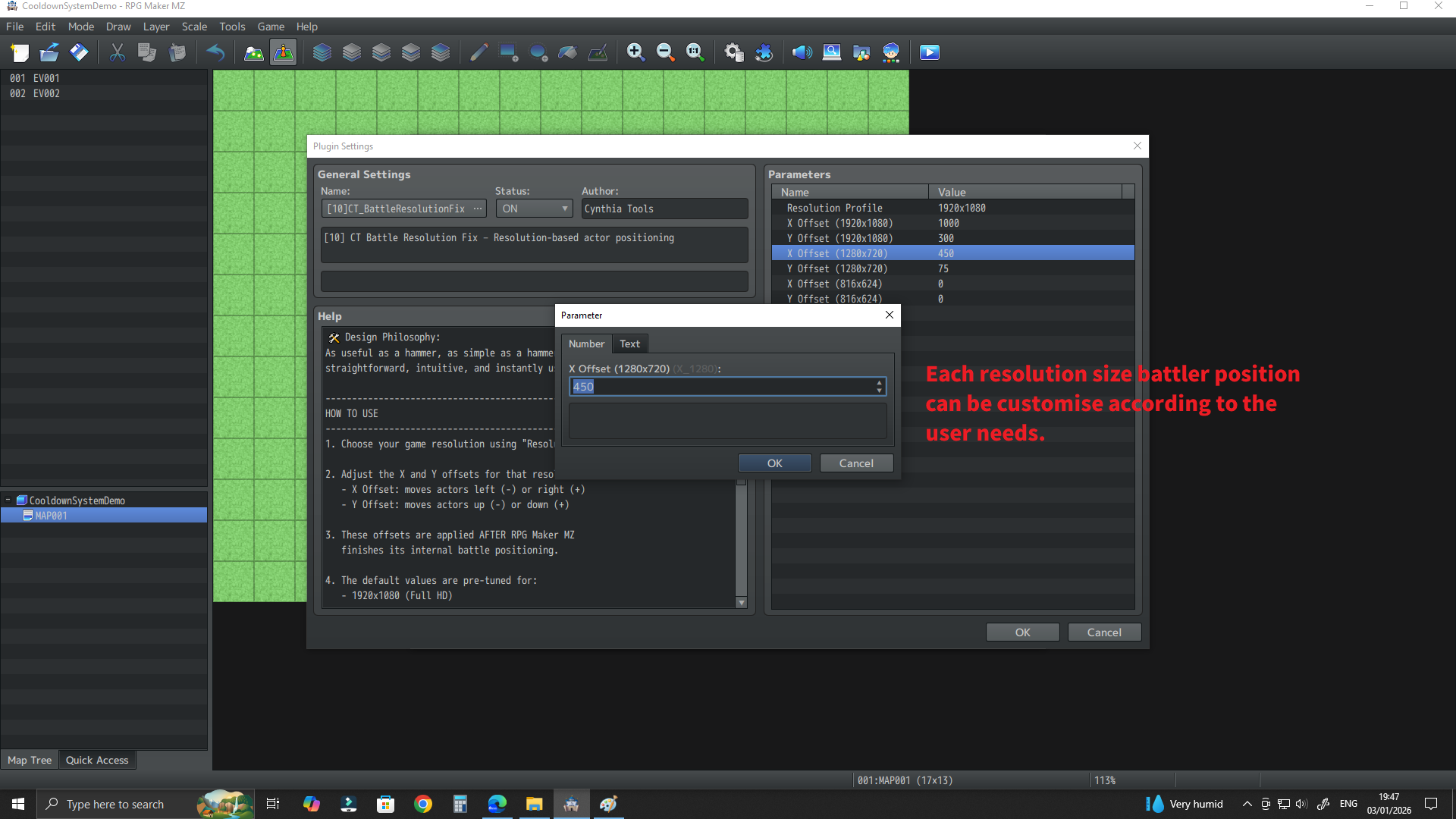Click the taskbar search box
The width and height of the screenshot is (1456, 819).
tap(146, 804)
